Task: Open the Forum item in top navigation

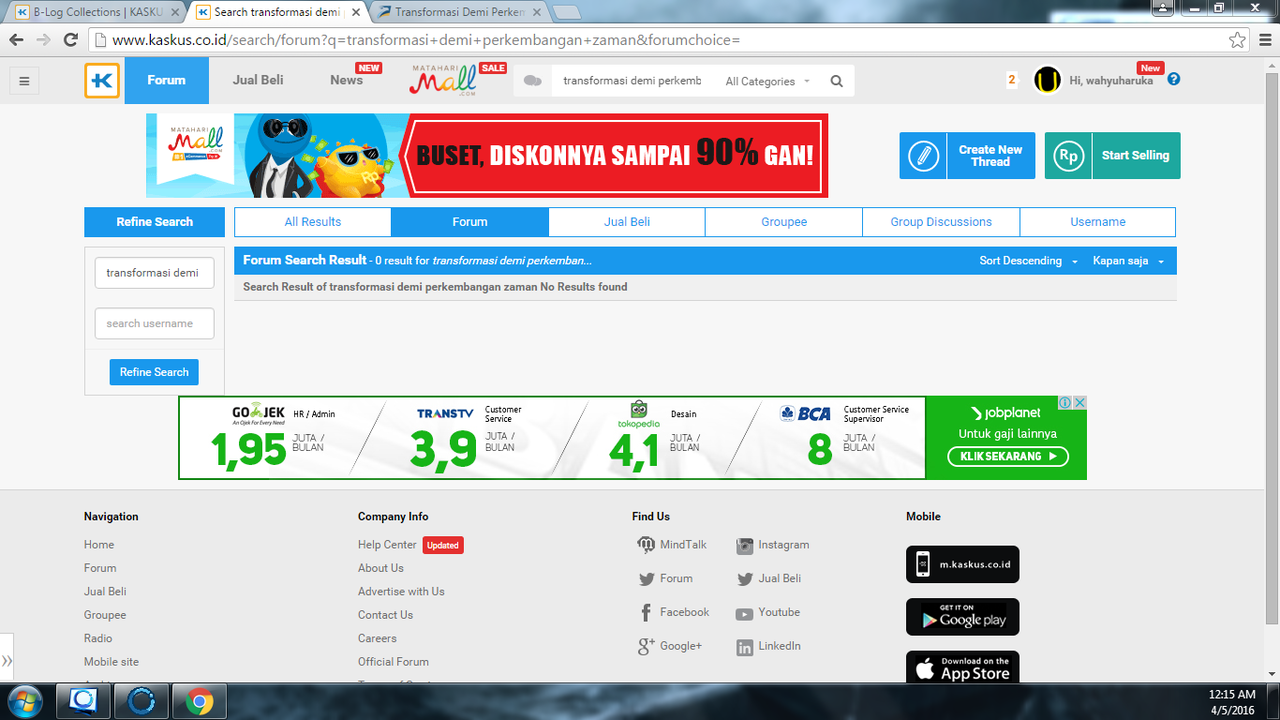Action: pyautogui.click(x=167, y=80)
